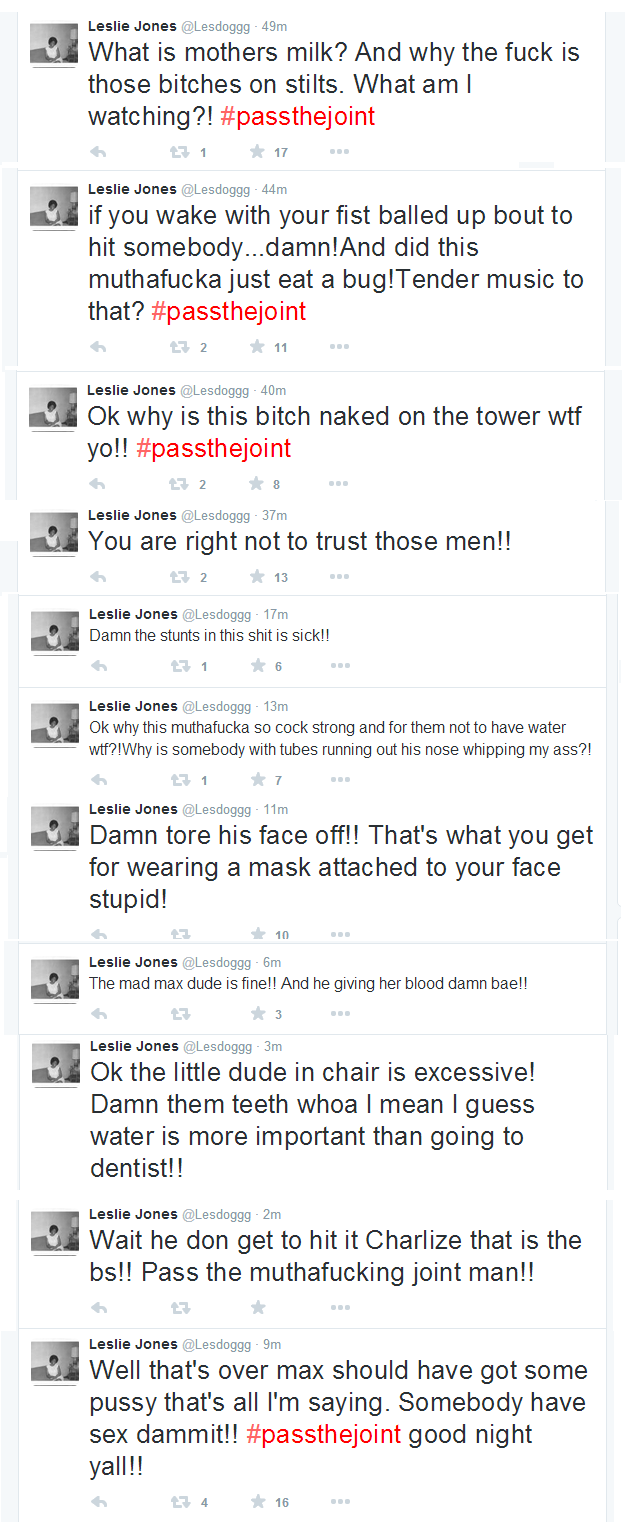Open Leslie Jones name on the 49m tweet
Screen dimensions: 628x1522
[132, 25]
